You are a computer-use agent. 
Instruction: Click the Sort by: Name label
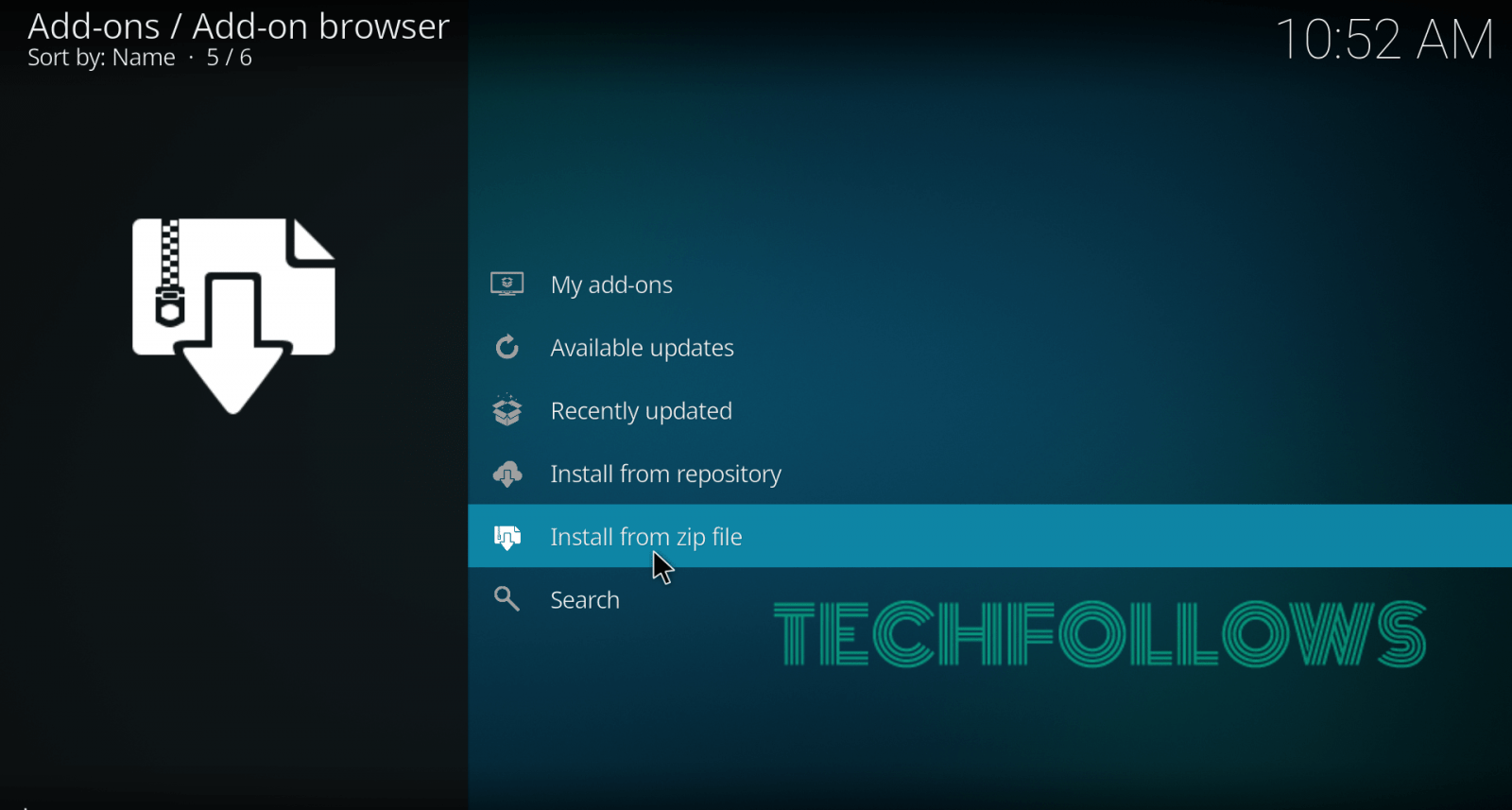coord(101,58)
